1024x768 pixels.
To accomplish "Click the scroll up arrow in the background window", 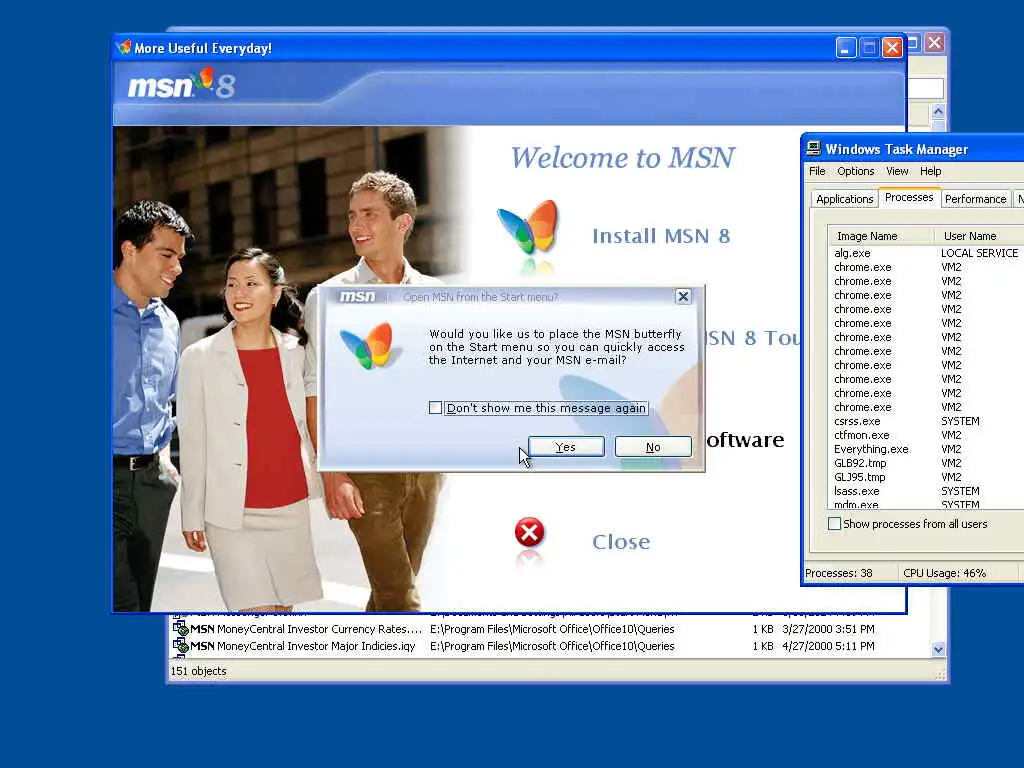I will (x=938, y=111).
